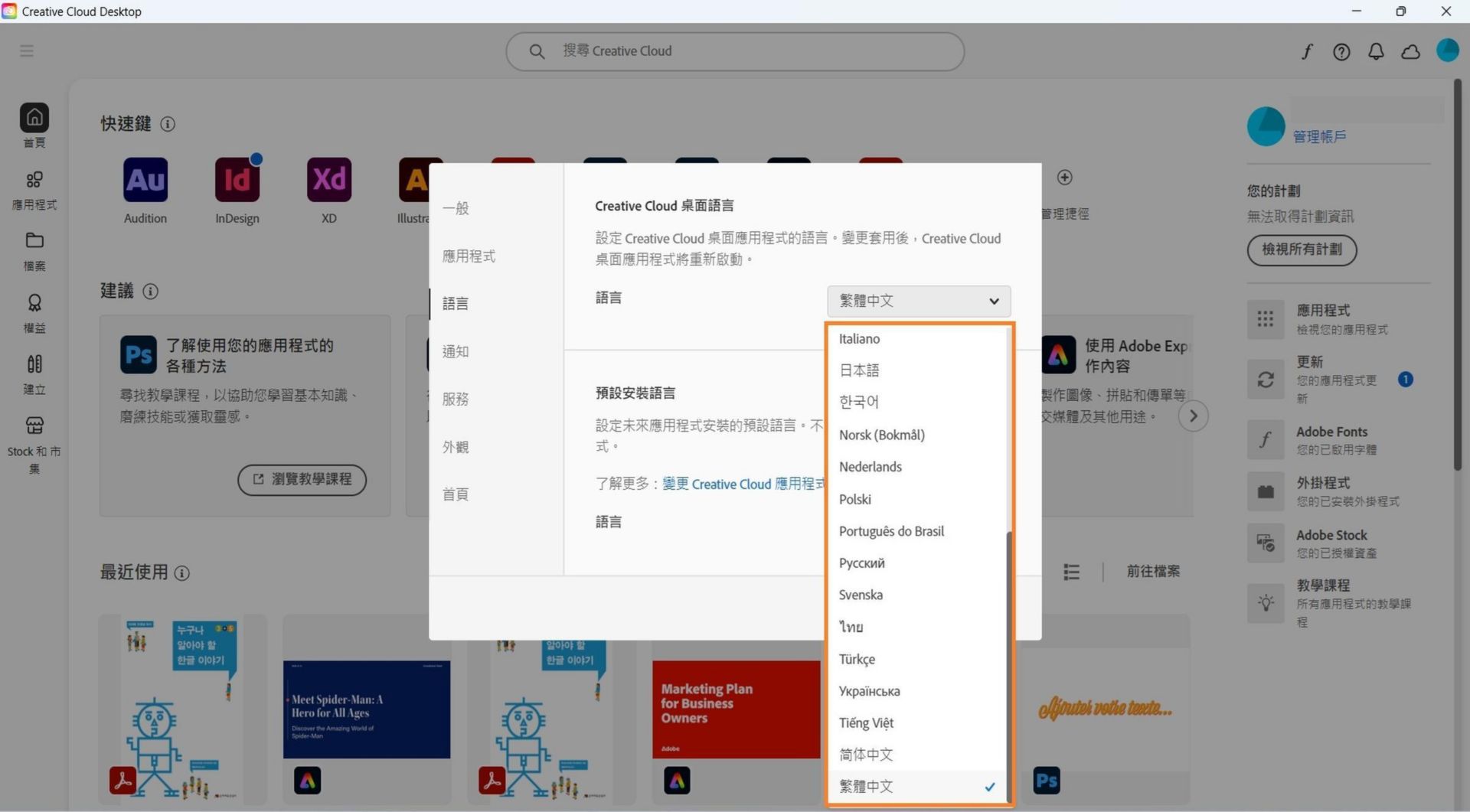The width and height of the screenshot is (1470, 812).
Task: Select ไทย from language list
Action: 916,627
